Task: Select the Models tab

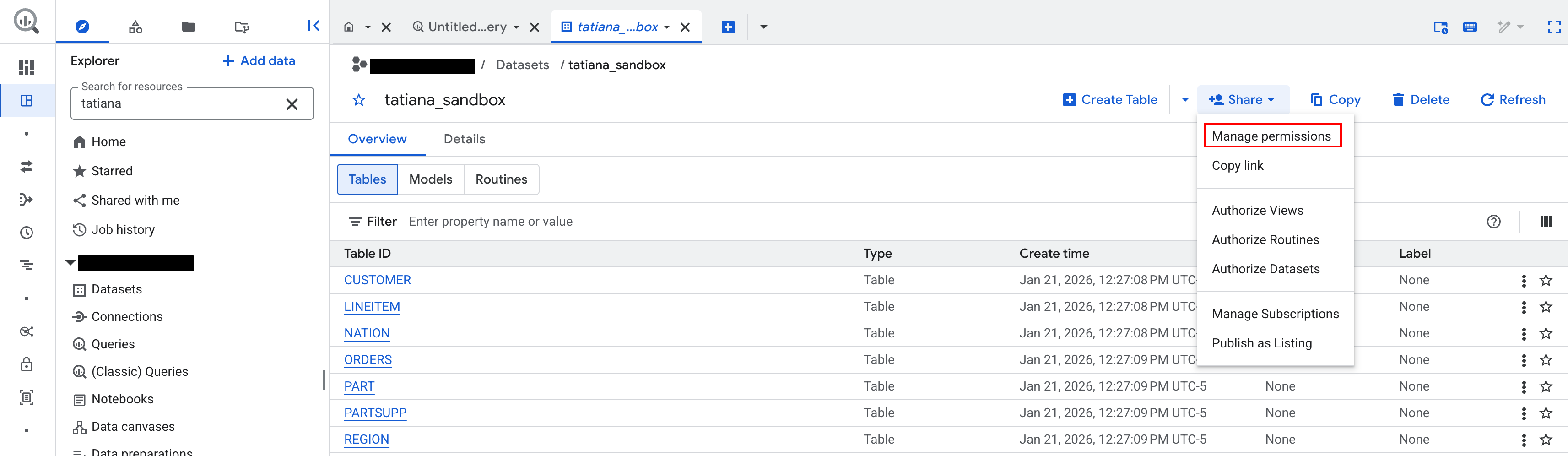Action: (x=430, y=179)
